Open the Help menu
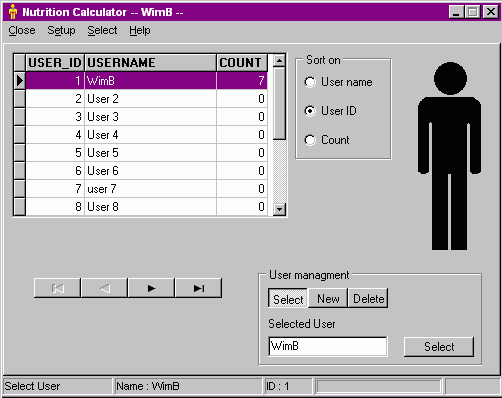The height and width of the screenshot is (398, 502). (140, 30)
